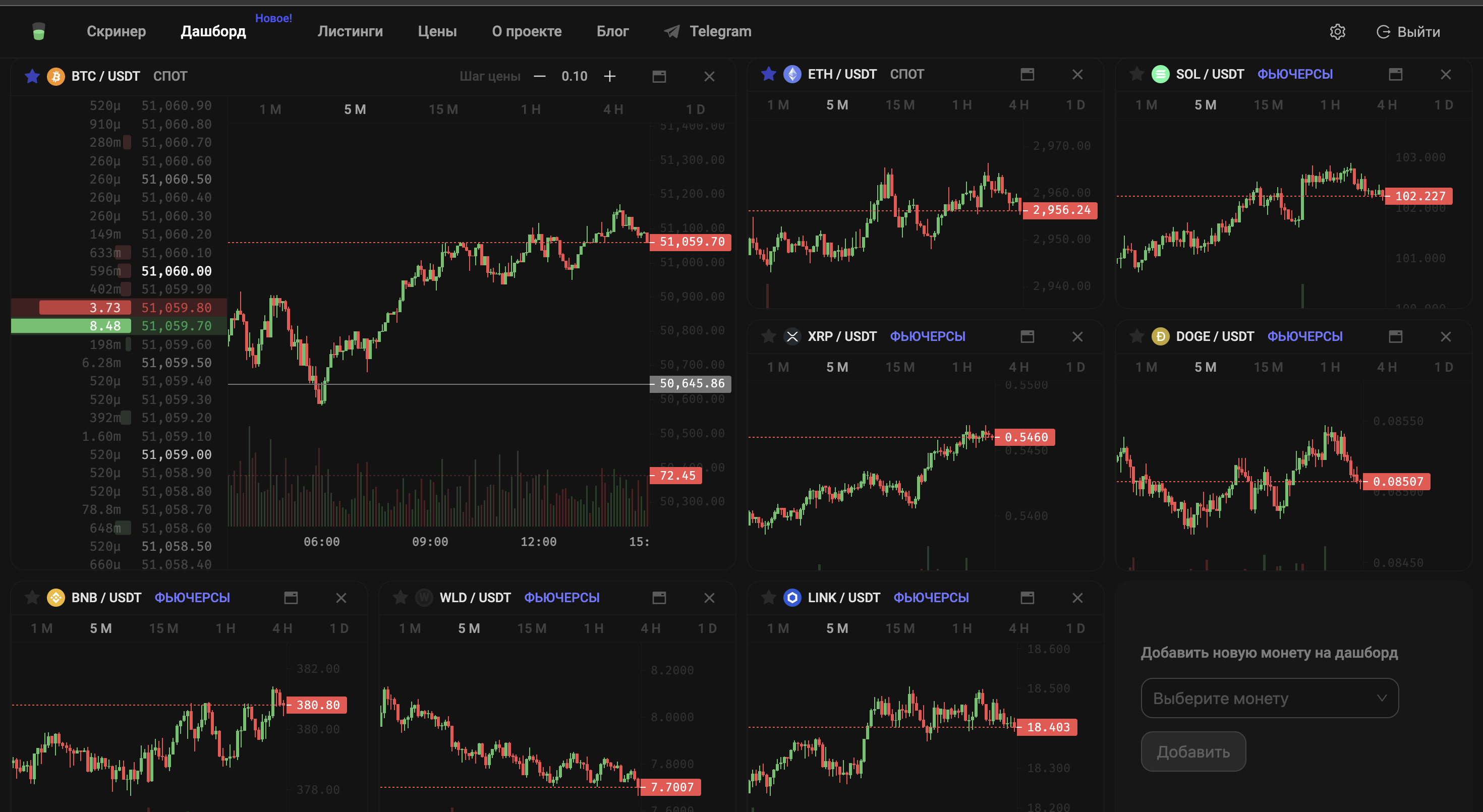Click Выйти to log out
Image resolution: width=1483 pixels, height=812 pixels.
pyautogui.click(x=1407, y=32)
